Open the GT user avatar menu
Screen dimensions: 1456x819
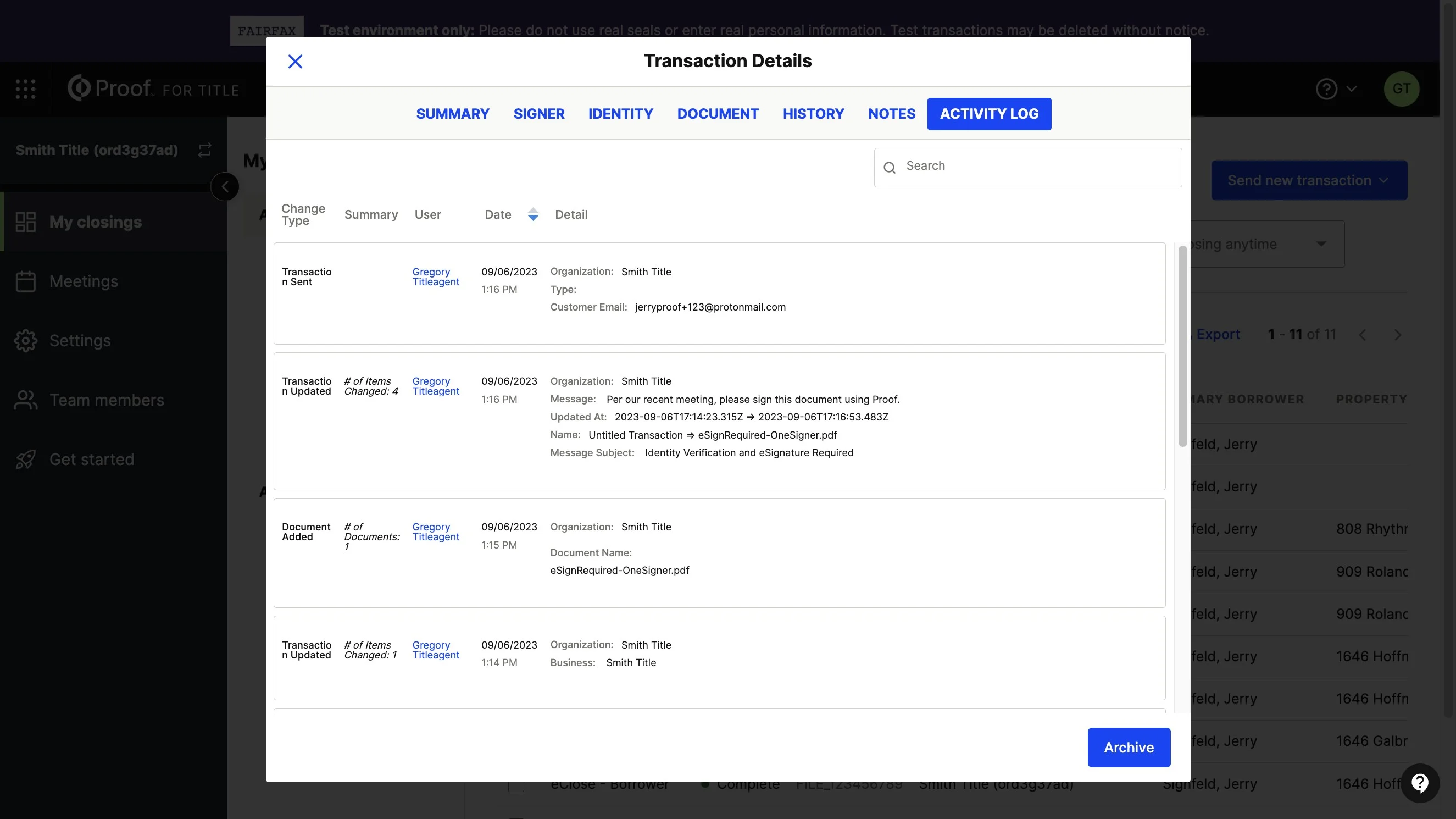[x=1401, y=89]
